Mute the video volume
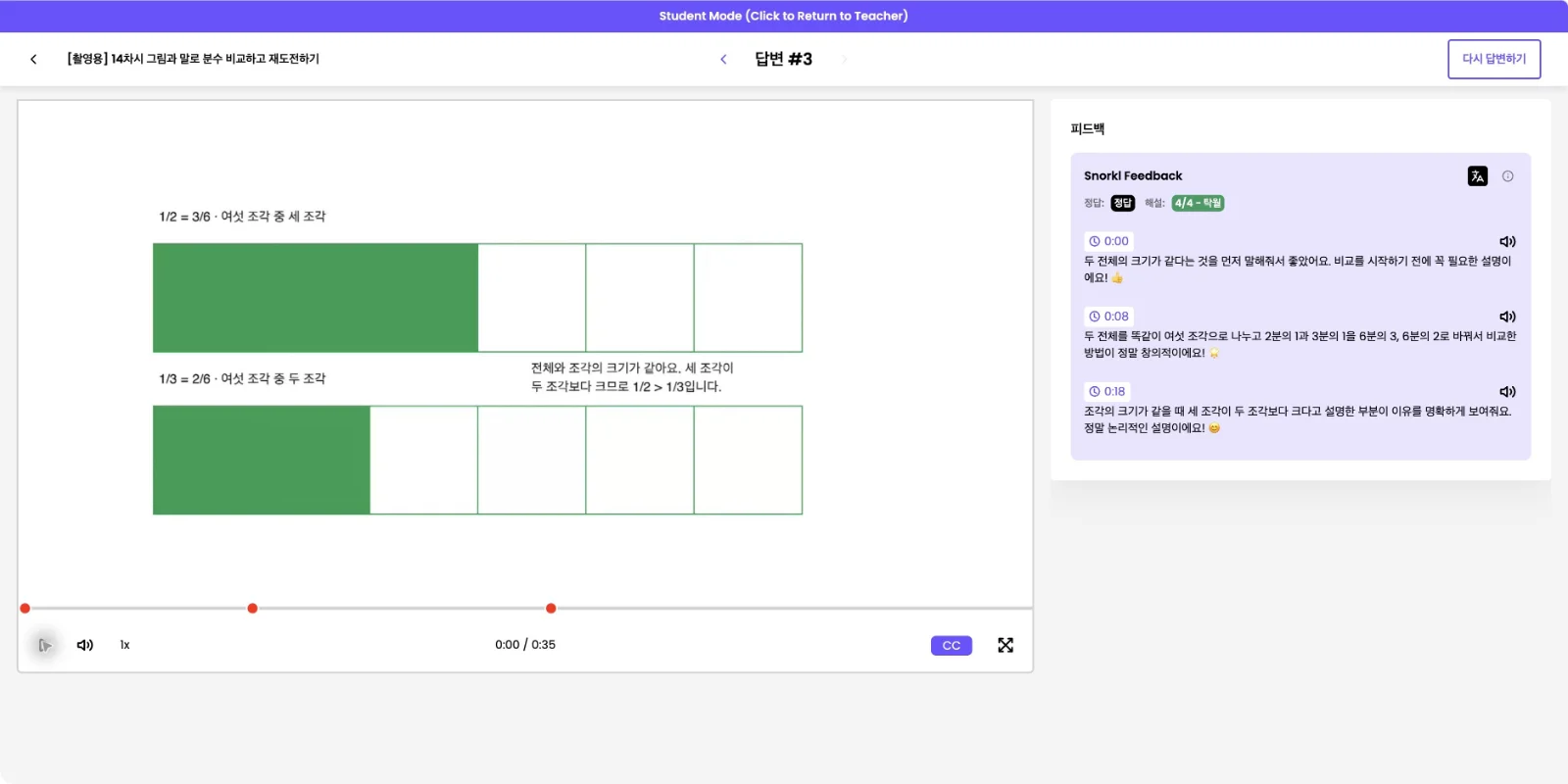The width and height of the screenshot is (1568, 784). point(85,645)
